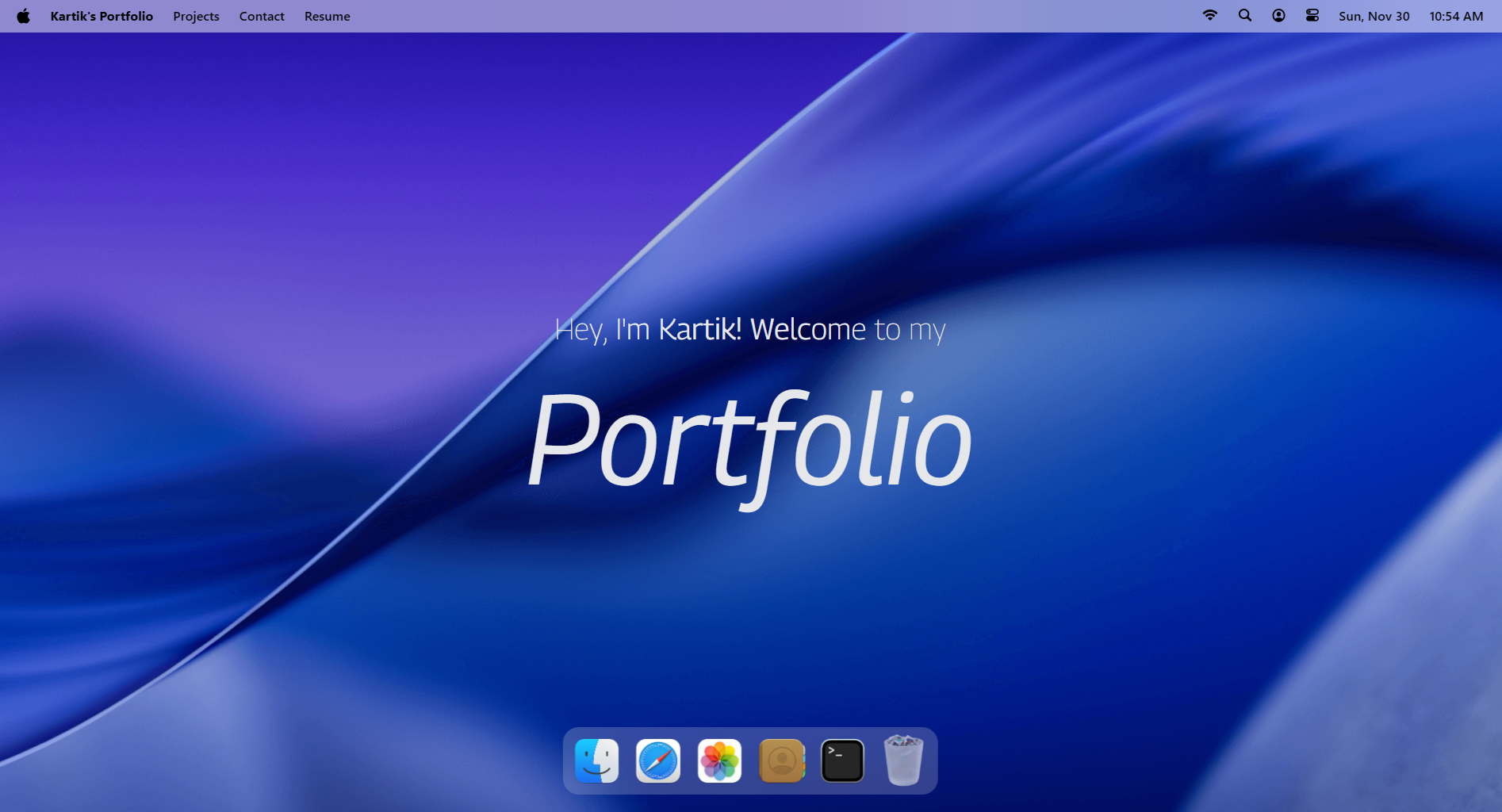
Task: Click the word Welcome in the greeting
Action: pyautogui.click(x=808, y=329)
